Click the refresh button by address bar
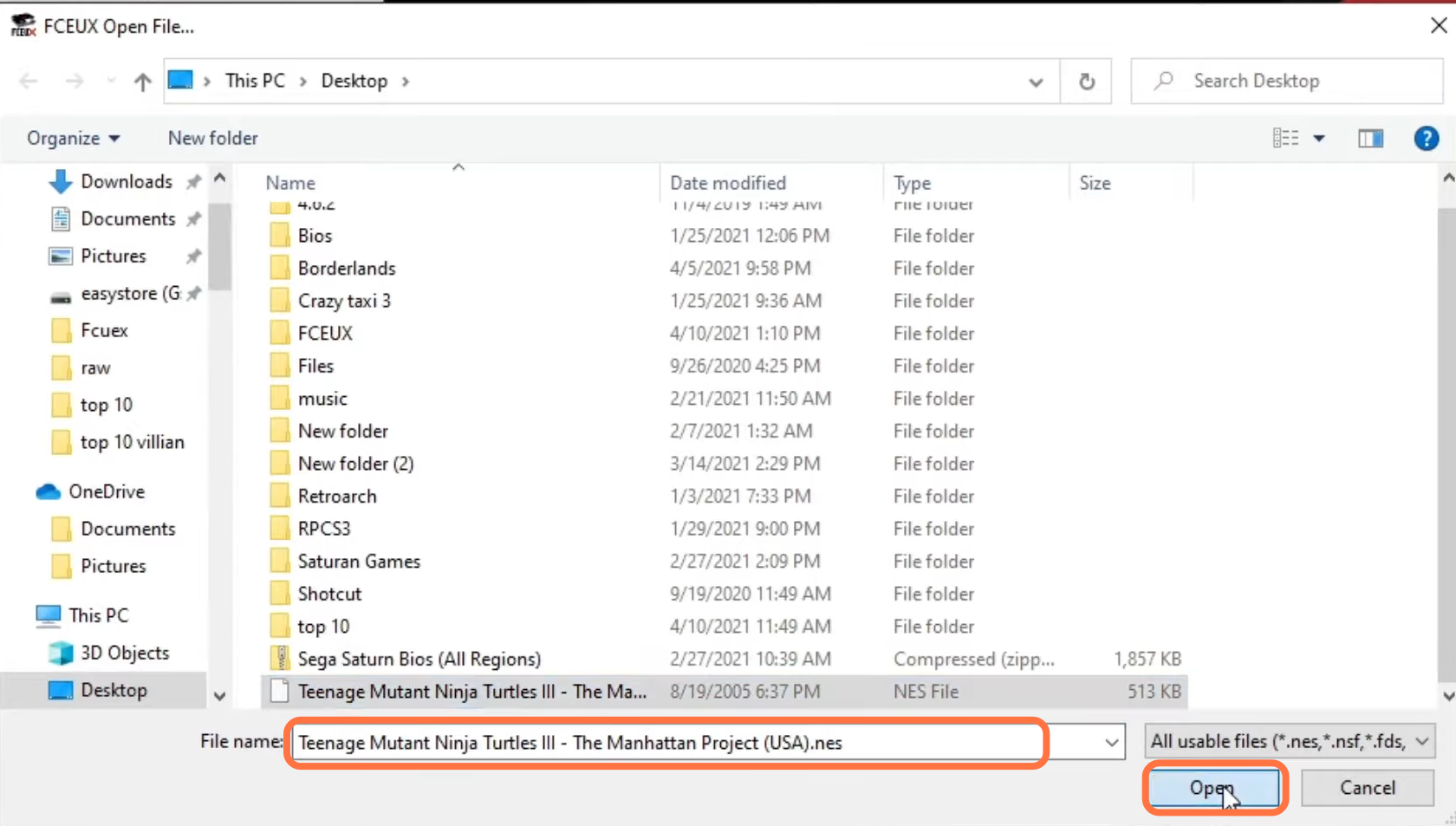The width and height of the screenshot is (1456, 826). 1087,81
